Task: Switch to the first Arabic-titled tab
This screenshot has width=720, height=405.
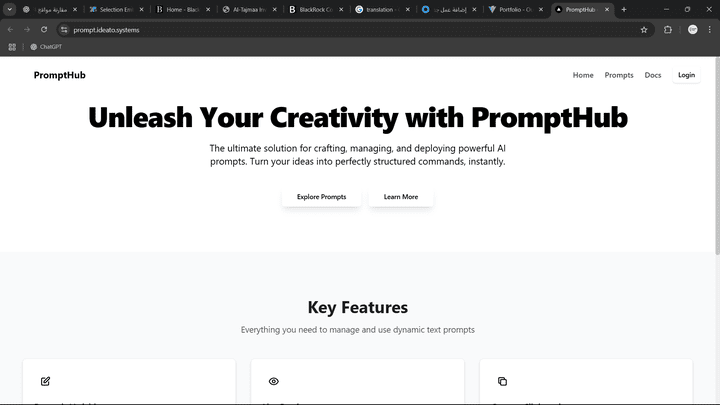Action: [x=50, y=9]
